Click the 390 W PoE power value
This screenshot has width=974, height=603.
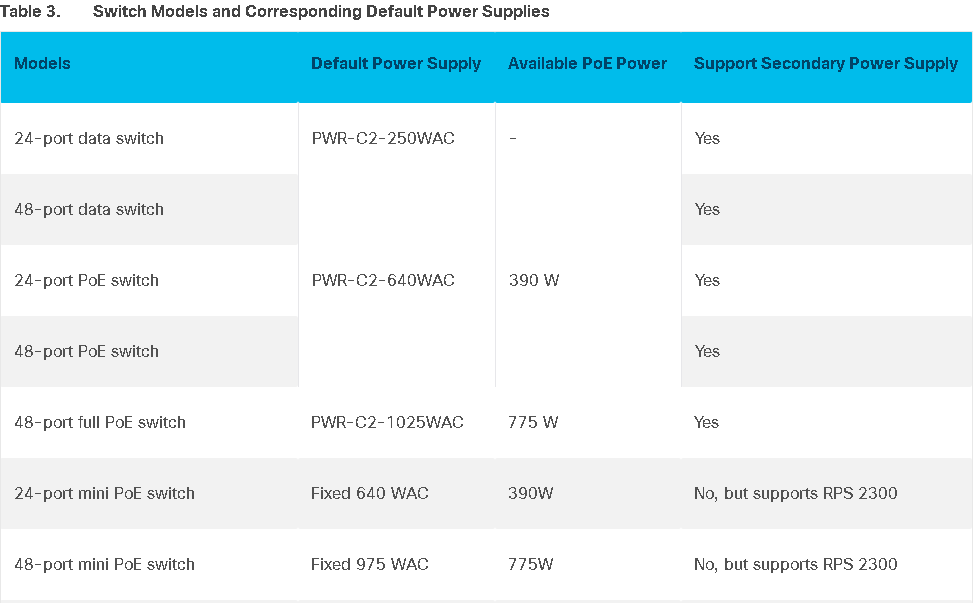tap(534, 280)
